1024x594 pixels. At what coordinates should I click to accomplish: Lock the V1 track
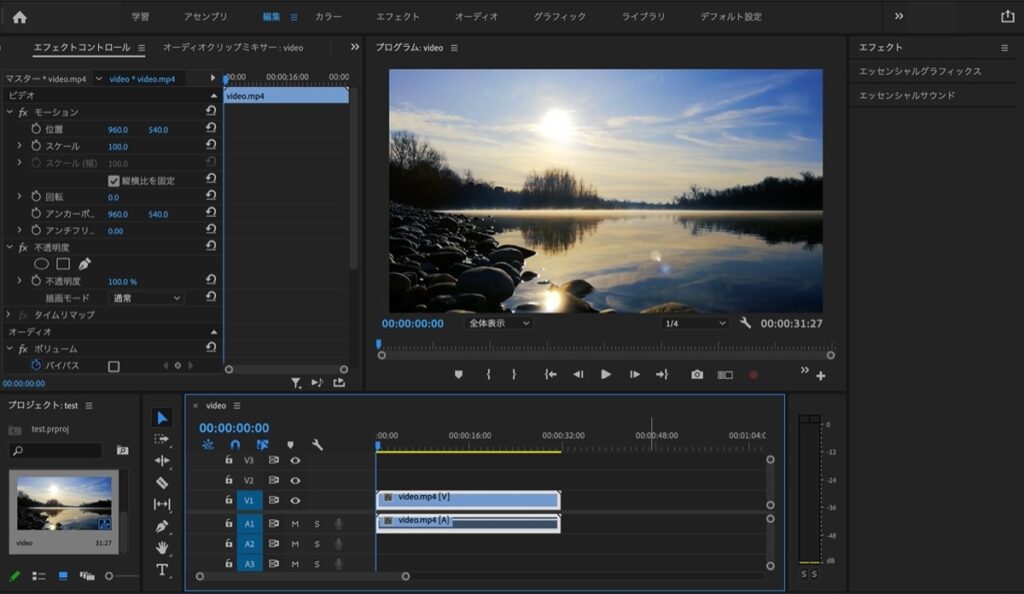229,499
